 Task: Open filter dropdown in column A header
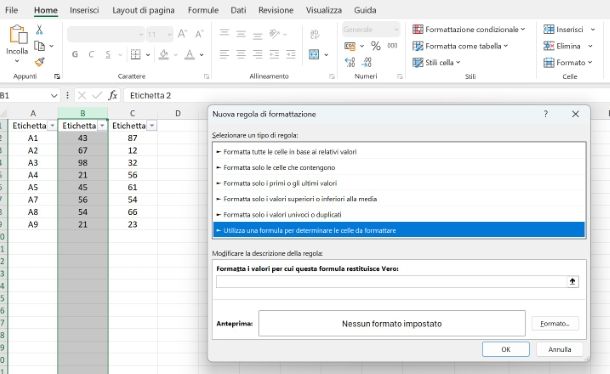click(52, 126)
